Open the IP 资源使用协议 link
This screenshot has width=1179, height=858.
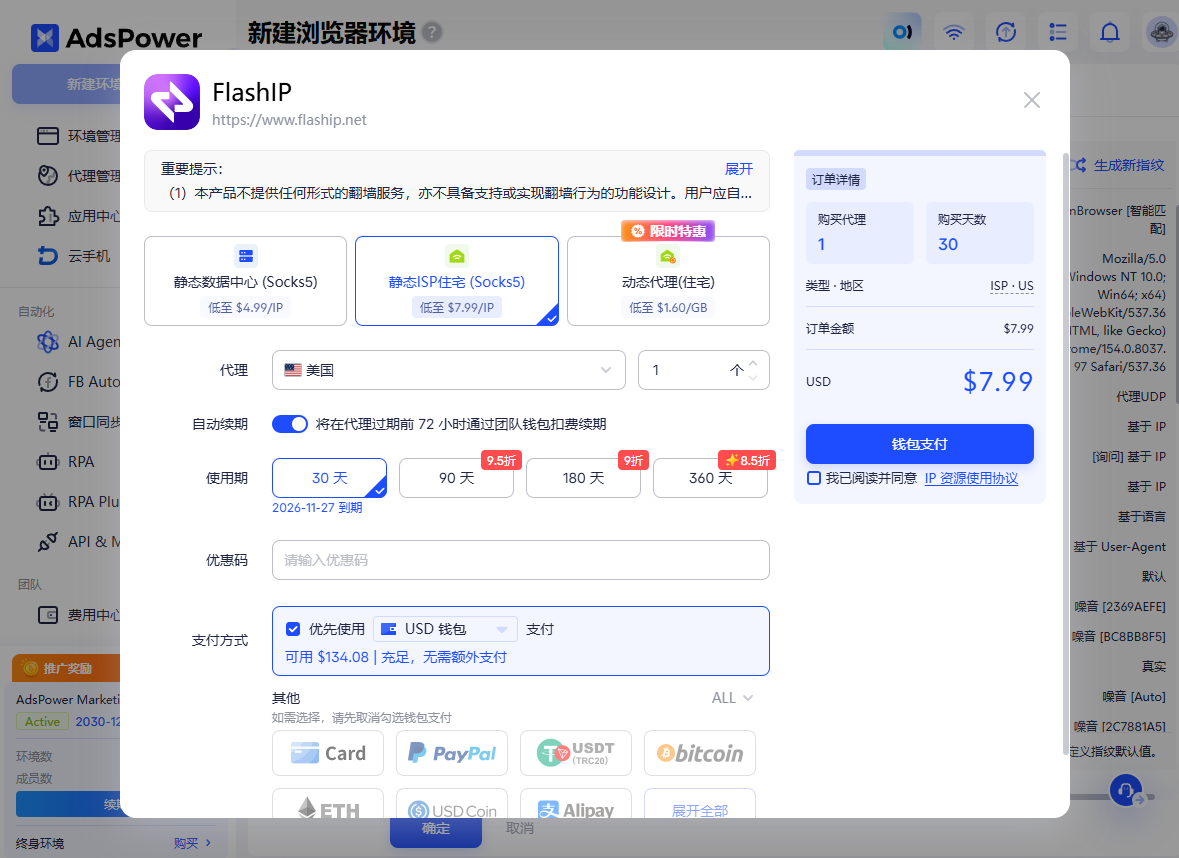pyautogui.click(x=971, y=478)
